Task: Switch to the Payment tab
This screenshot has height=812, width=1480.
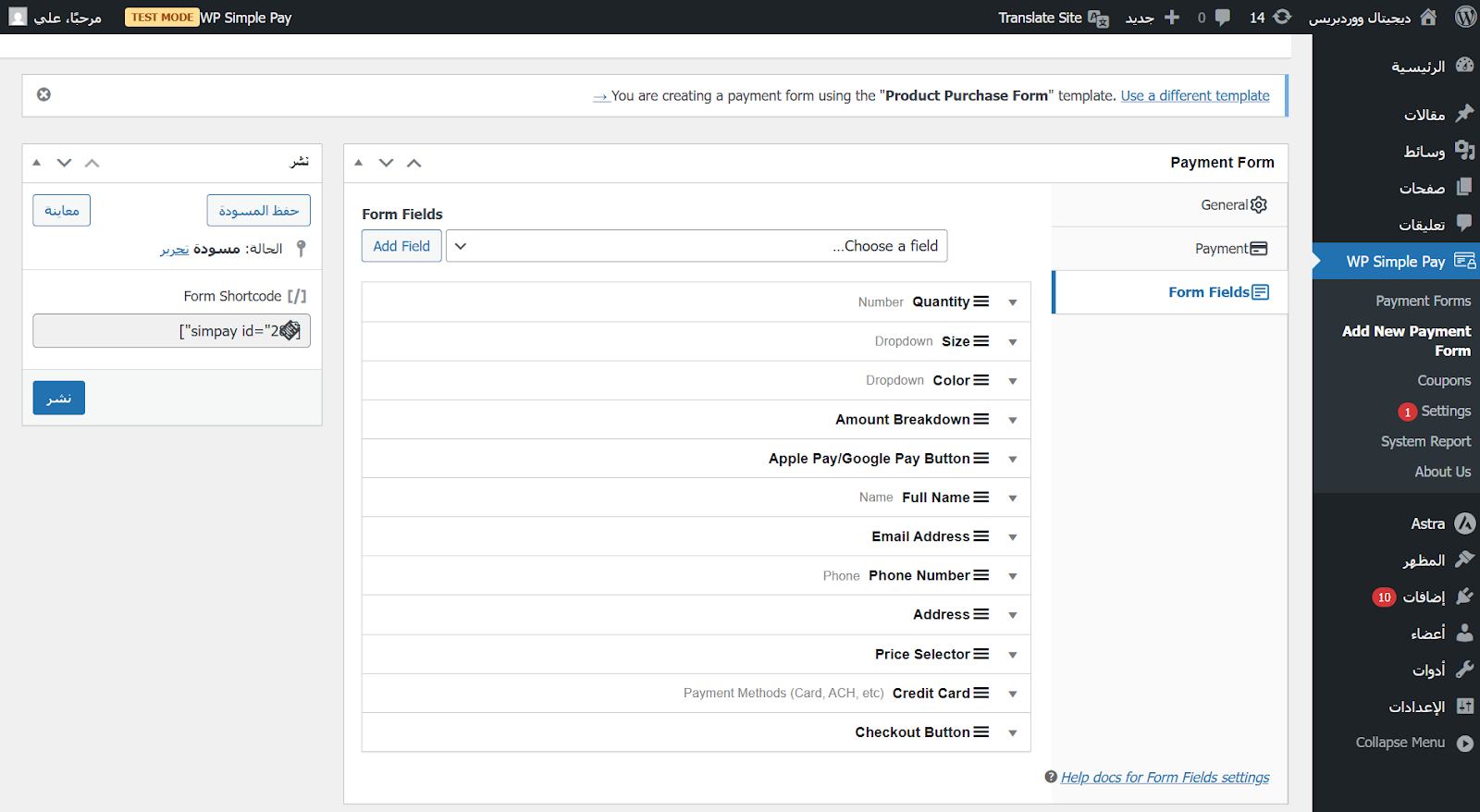Action: point(1230,249)
